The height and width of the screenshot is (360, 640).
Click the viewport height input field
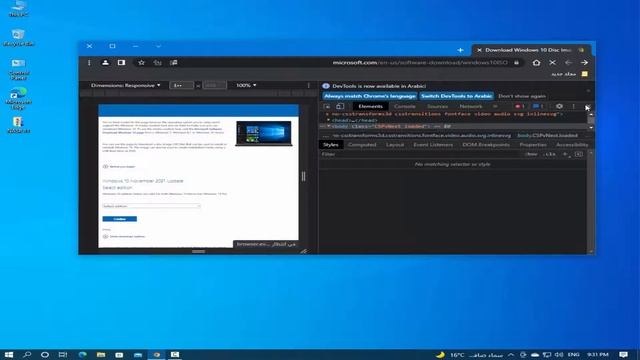214,85
